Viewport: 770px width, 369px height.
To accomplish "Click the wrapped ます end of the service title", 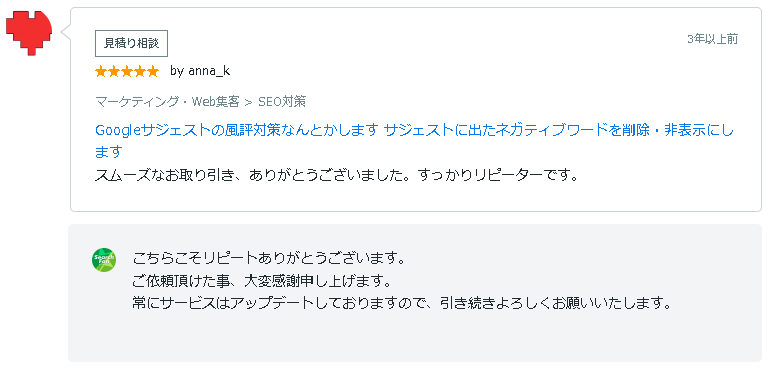I will click(x=108, y=152).
